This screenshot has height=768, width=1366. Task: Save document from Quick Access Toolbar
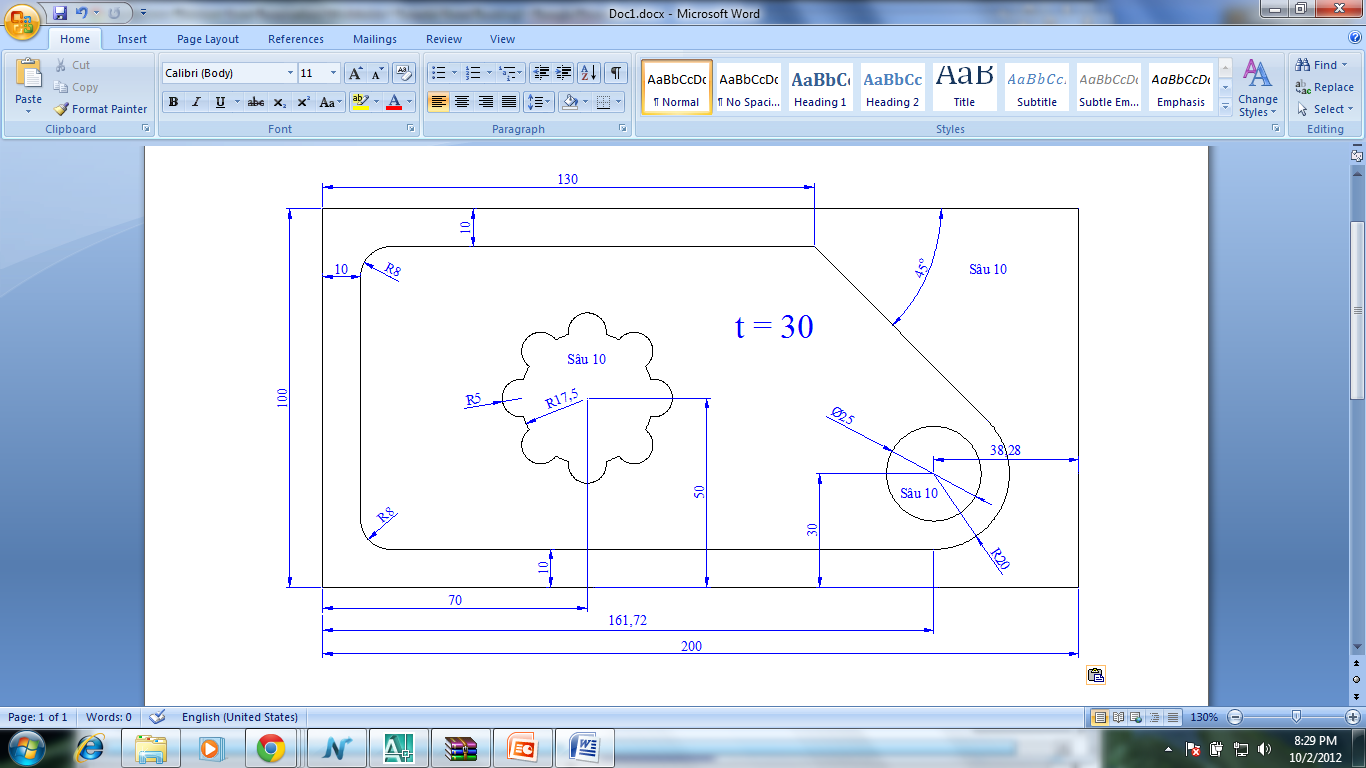60,14
